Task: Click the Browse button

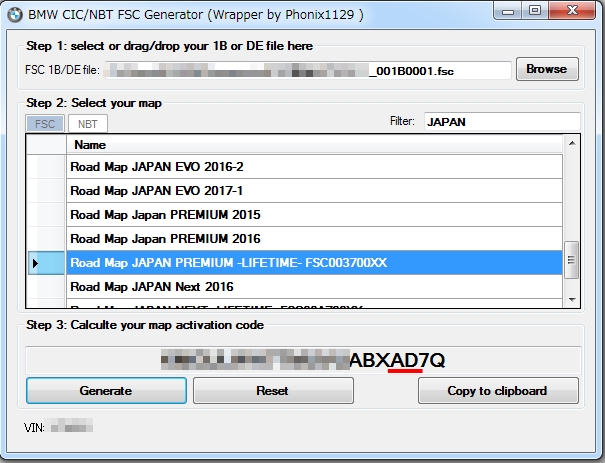Action: (547, 69)
